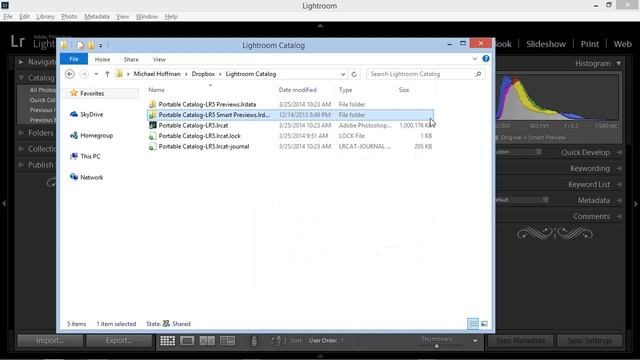Click Portable Catalog-LR5 Previews.lrdata folder icon

[x=152, y=104]
